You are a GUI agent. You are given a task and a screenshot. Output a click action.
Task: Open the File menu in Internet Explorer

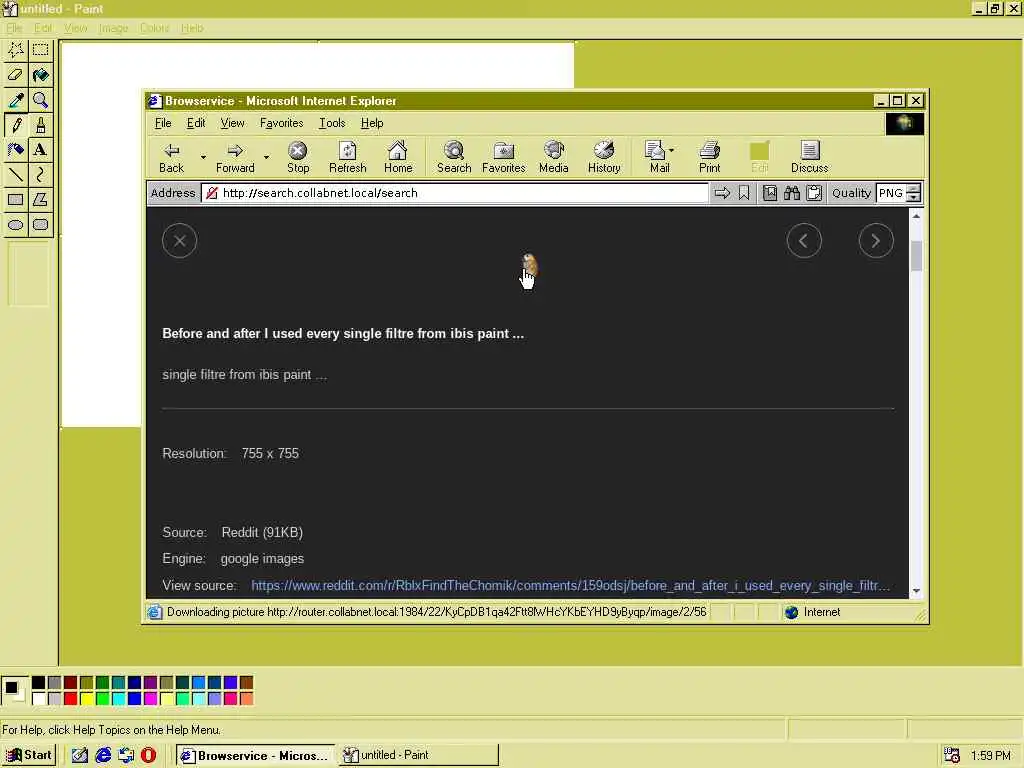coord(163,123)
